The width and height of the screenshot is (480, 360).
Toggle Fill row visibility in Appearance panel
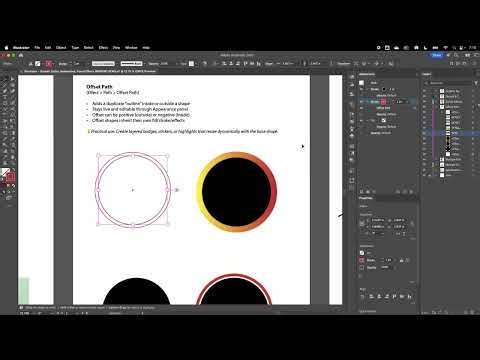362,120
